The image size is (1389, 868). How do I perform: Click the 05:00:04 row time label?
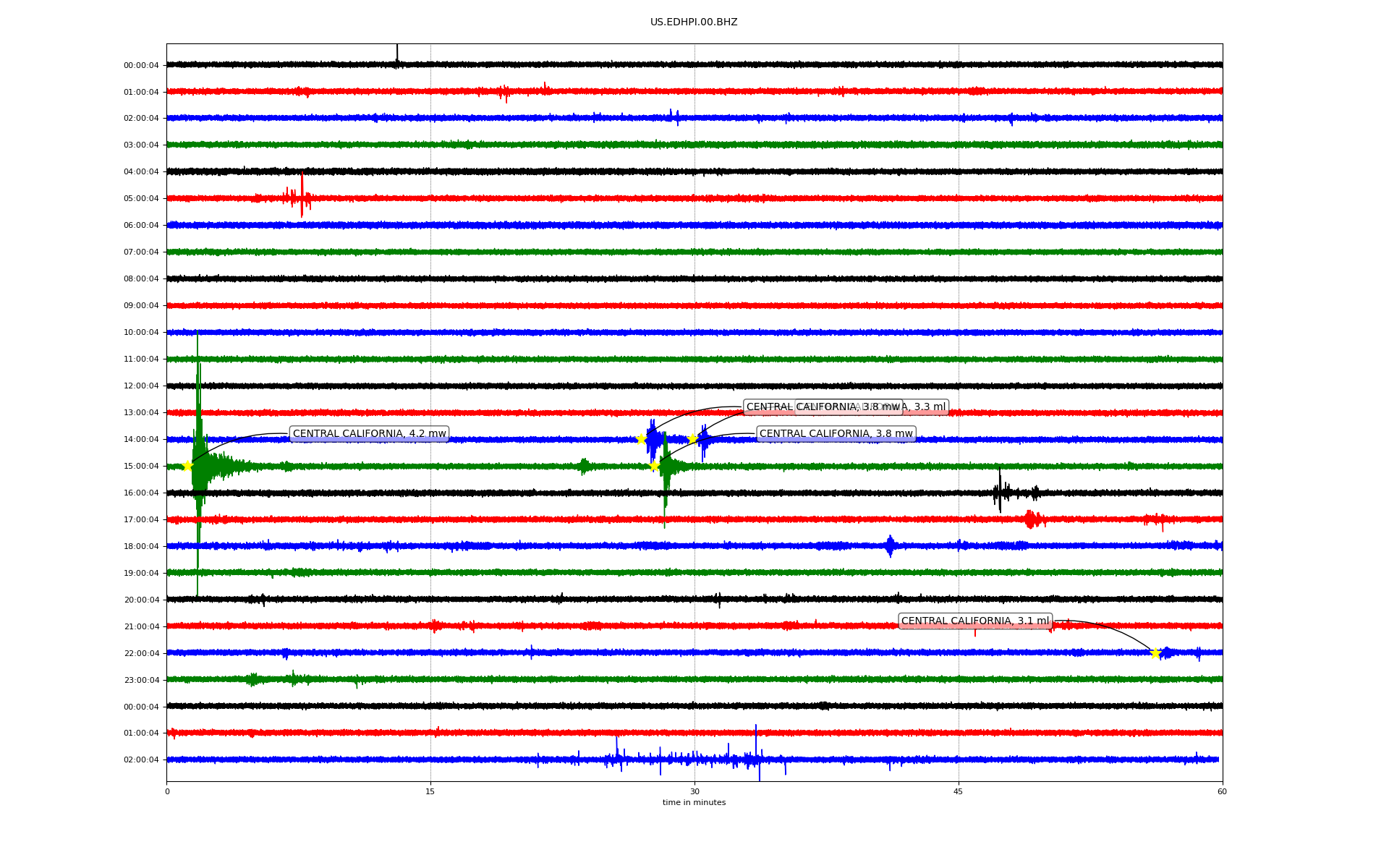(x=141, y=199)
